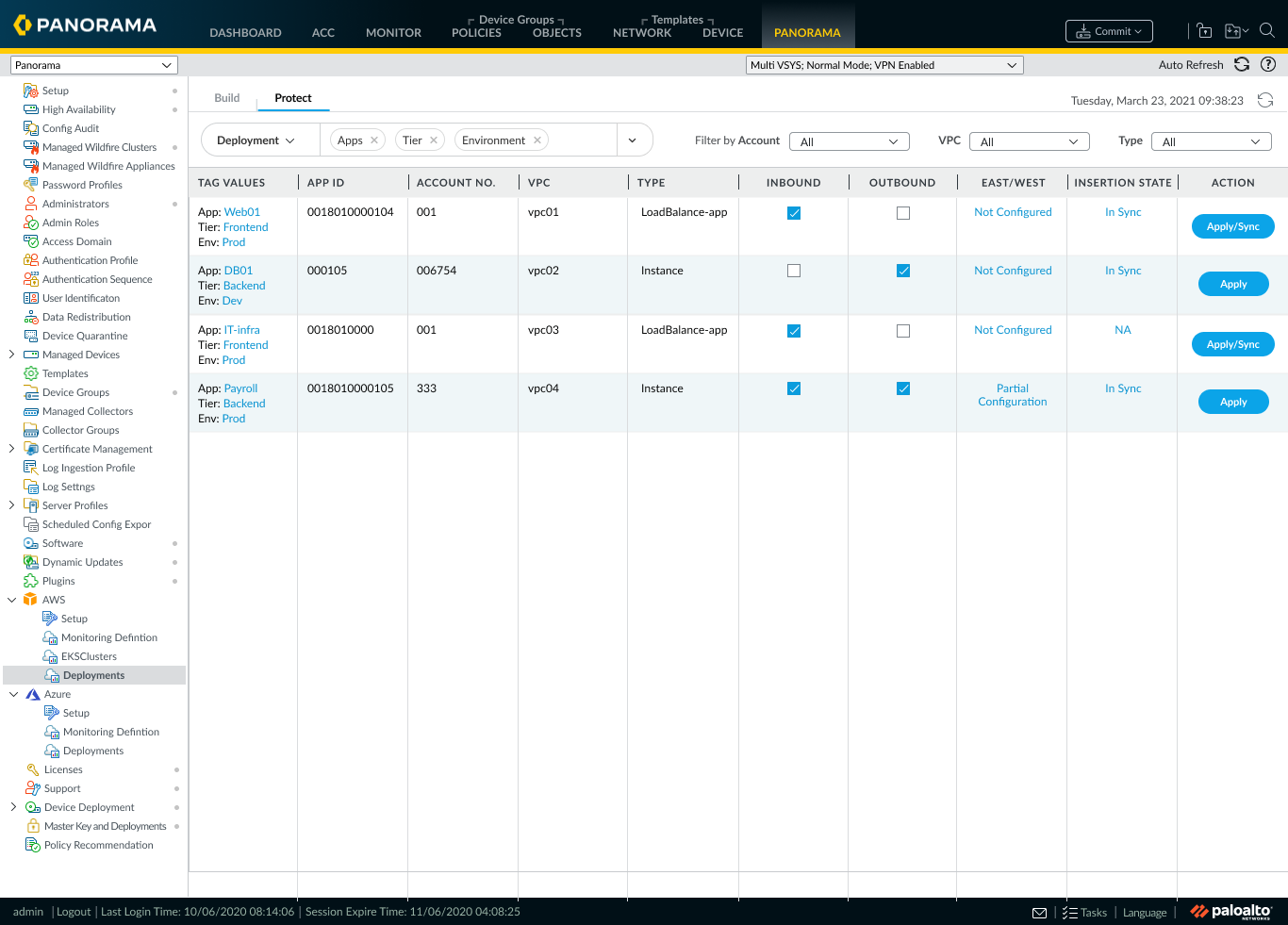Enable Inbound checkbox for DB01 row
Image resolution: width=1288 pixels, height=925 pixels.
794,271
